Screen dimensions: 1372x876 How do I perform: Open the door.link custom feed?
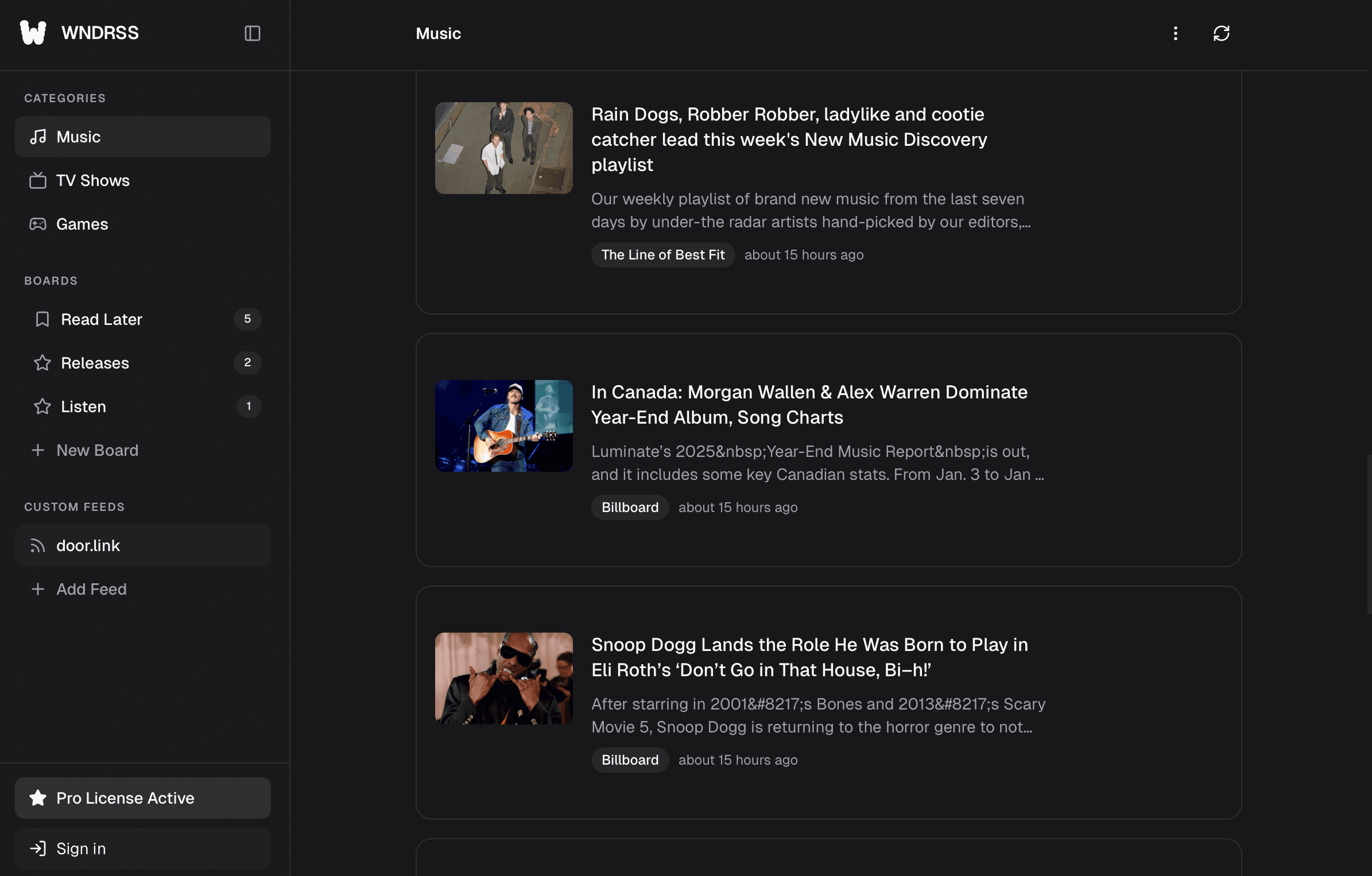coord(89,545)
